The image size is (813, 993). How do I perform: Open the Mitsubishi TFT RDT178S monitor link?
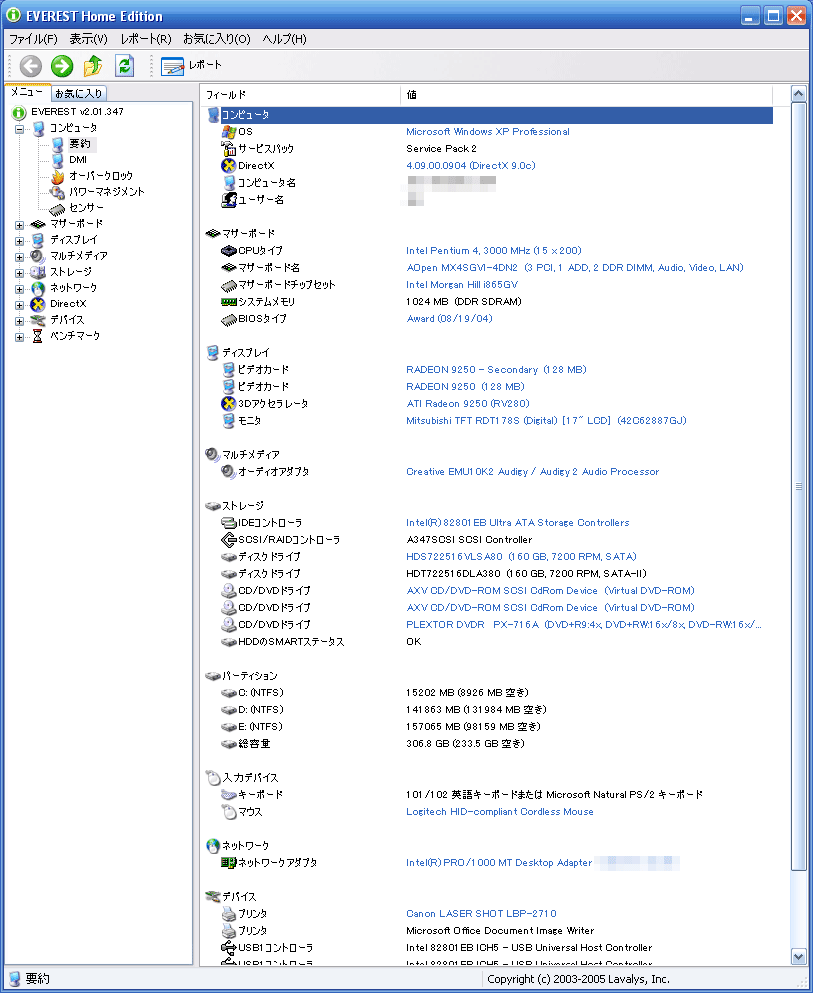point(546,421)
